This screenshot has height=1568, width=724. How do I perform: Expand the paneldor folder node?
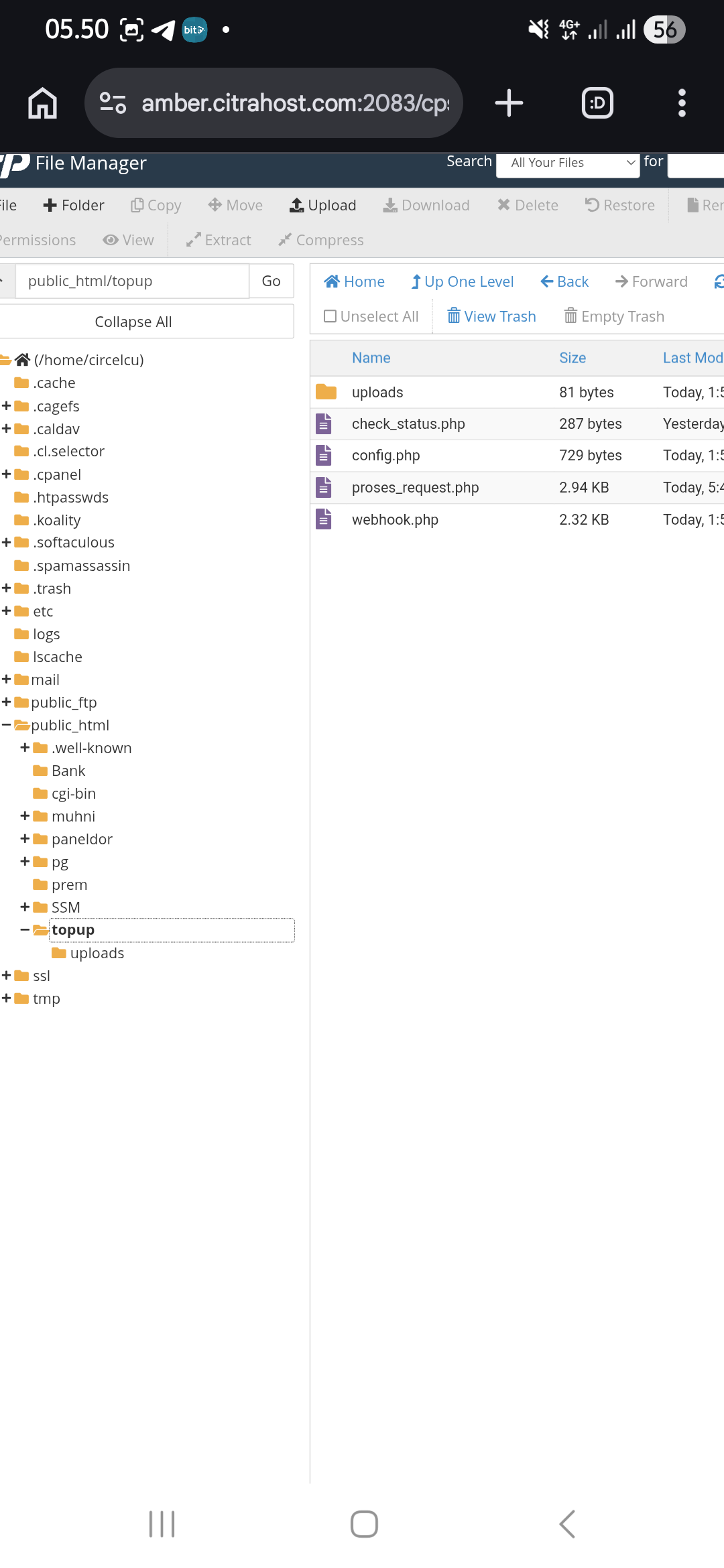coord(25,839)
